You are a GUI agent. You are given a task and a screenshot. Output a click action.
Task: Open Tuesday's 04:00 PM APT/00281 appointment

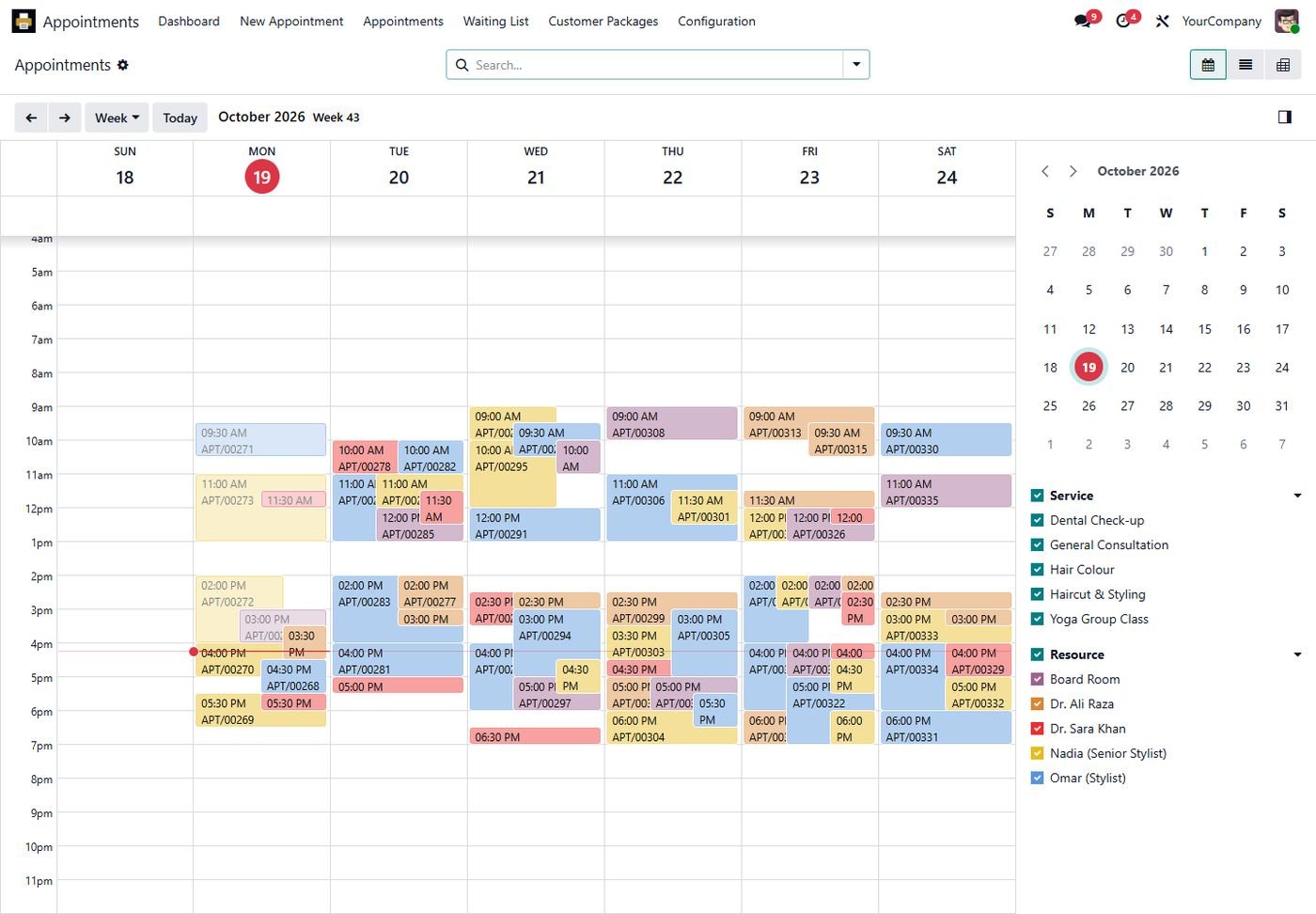[x=398, y=660]
